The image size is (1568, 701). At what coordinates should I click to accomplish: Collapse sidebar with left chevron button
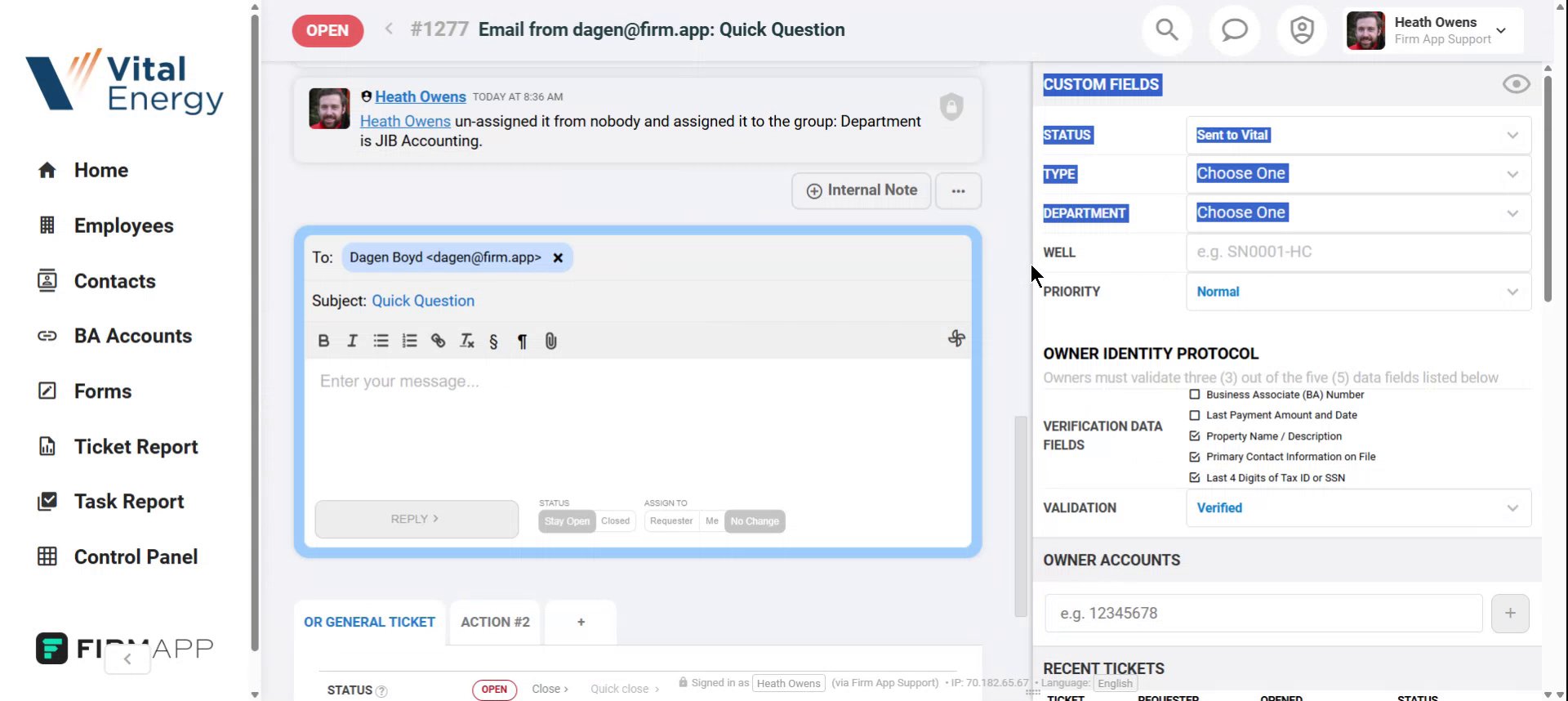(127, 659)
